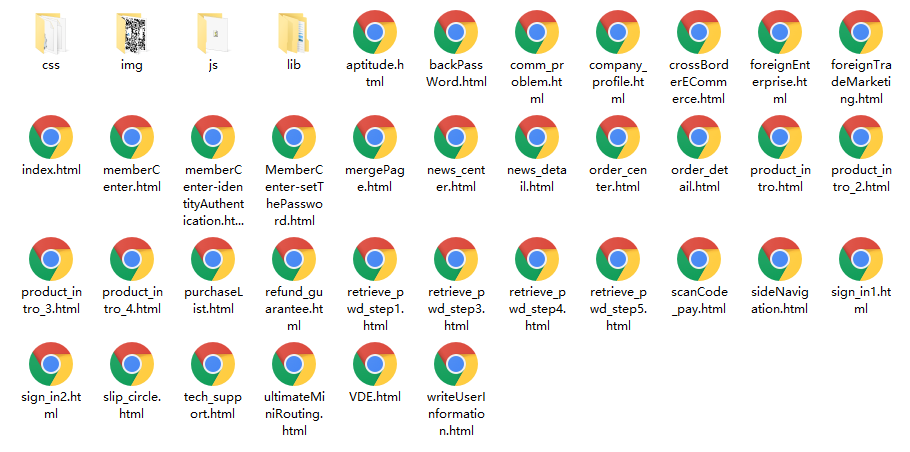Select the company_profile.html file
The height and width of the screenshot is (452, 910).
point(618,32)
